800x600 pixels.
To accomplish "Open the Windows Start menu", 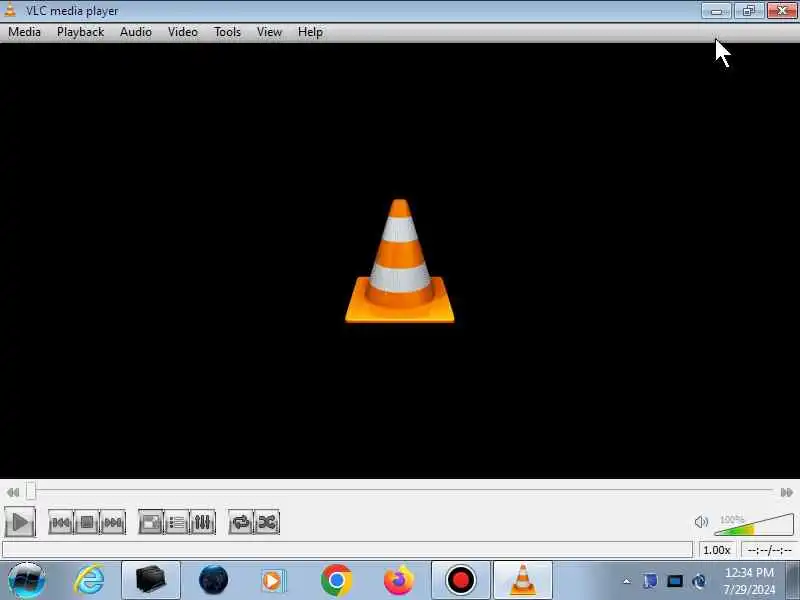I will (x=27, y=581).
